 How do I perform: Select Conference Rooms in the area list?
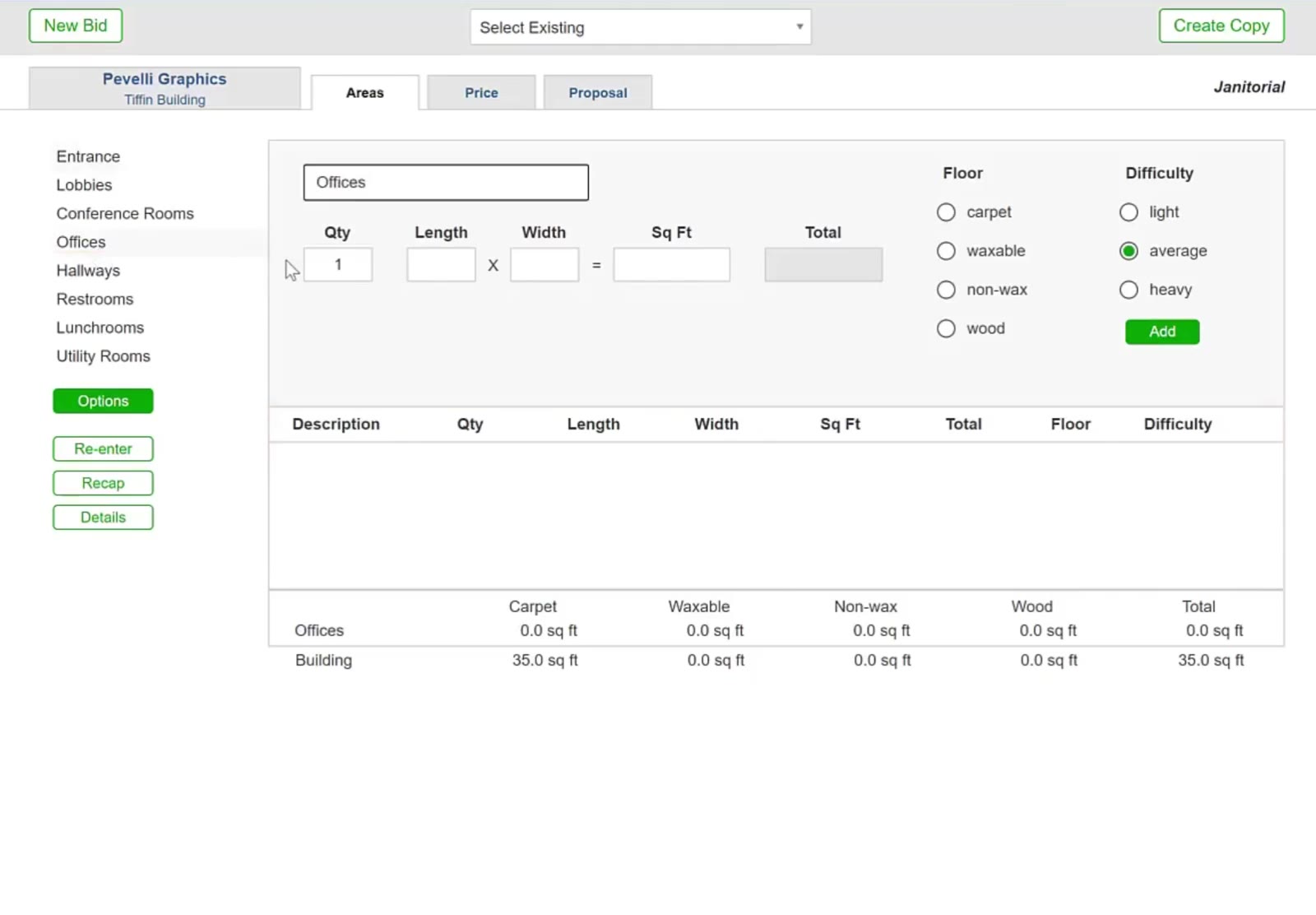coord(125,213)
